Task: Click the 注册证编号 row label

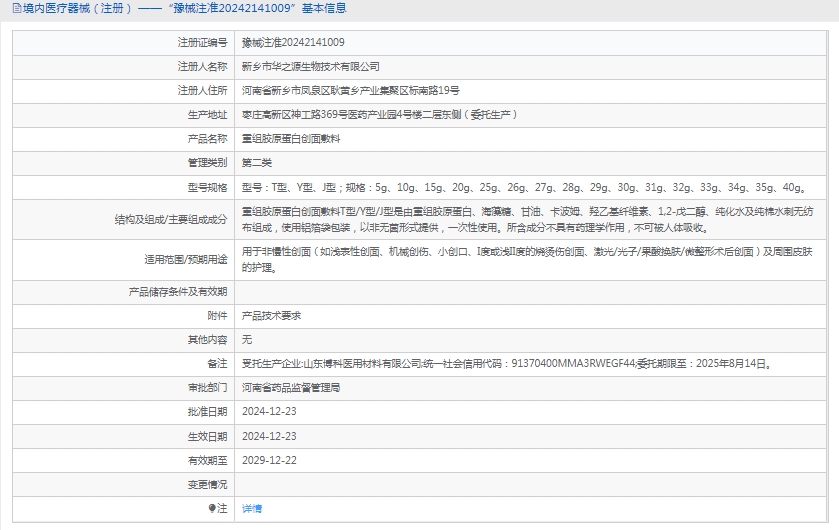Action: pyautogui.click(x=202, y=42)
